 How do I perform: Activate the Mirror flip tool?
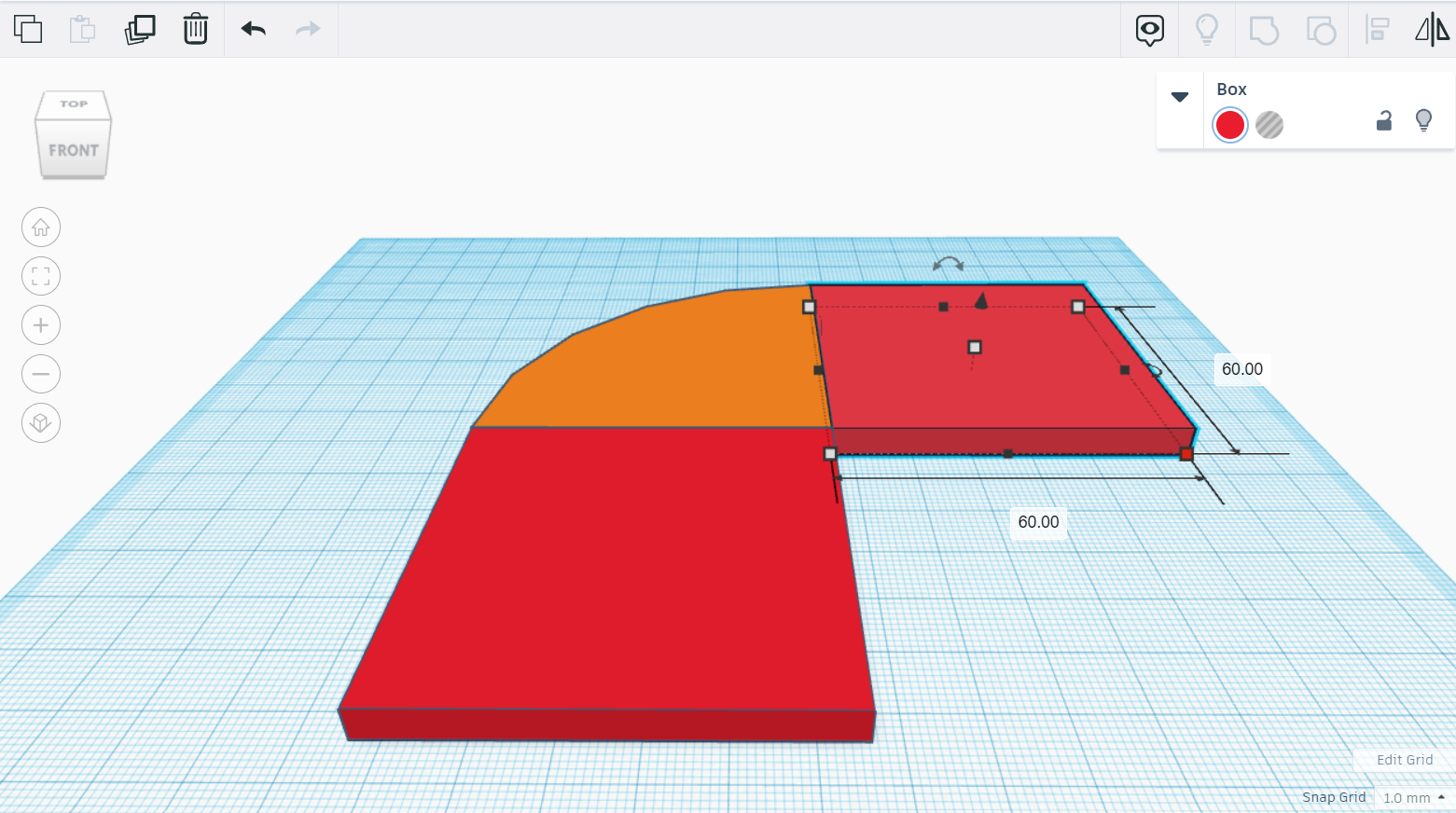[1433, 30]
